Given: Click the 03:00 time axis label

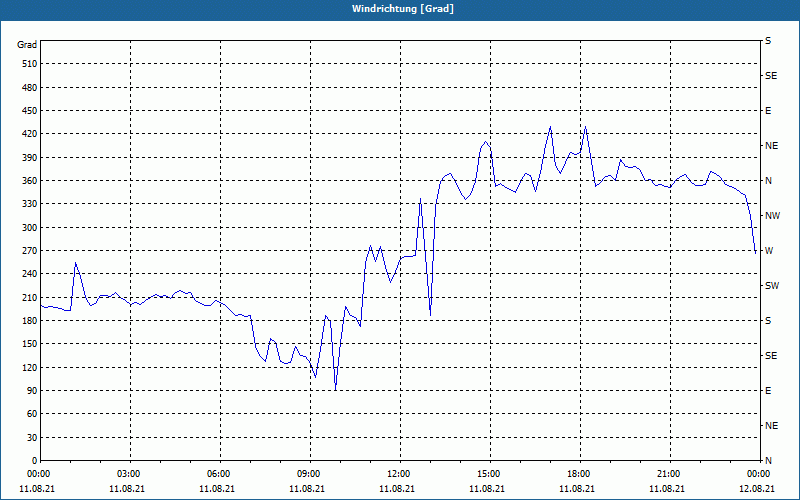Looking at the screenshot, I should point(127,474).
